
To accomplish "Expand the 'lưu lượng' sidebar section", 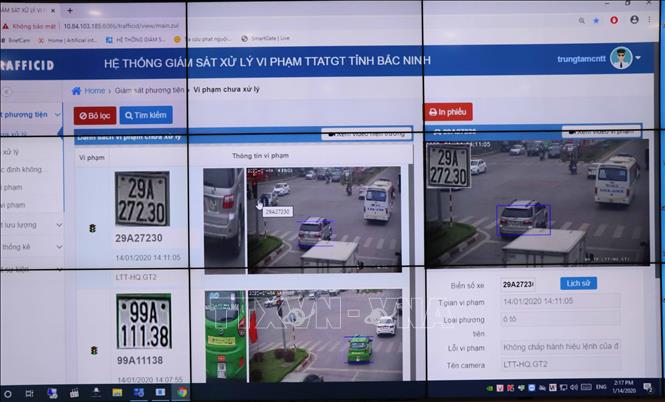I will 59,225.
